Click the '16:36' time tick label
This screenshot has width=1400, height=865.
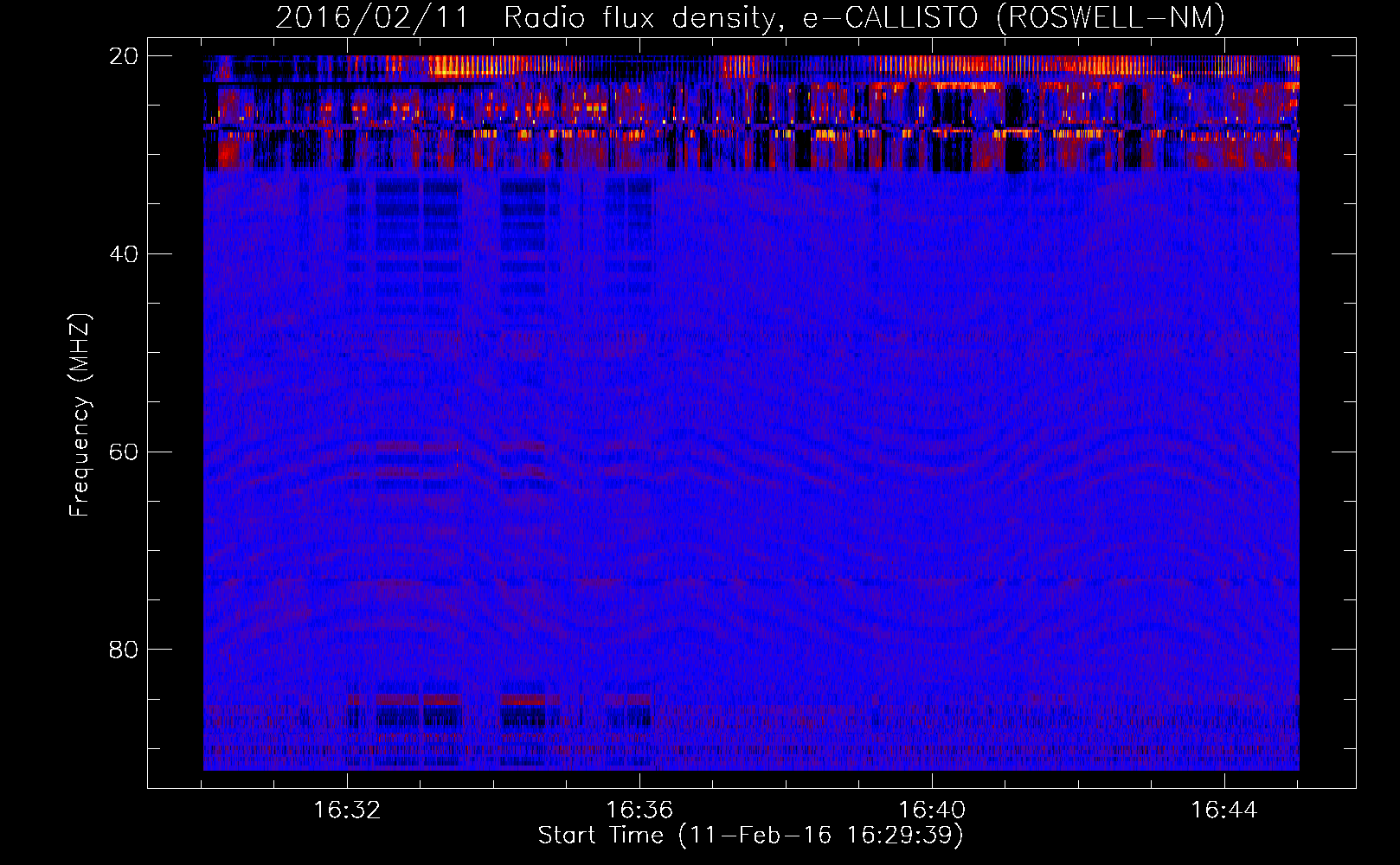click(x=639, y=811)
